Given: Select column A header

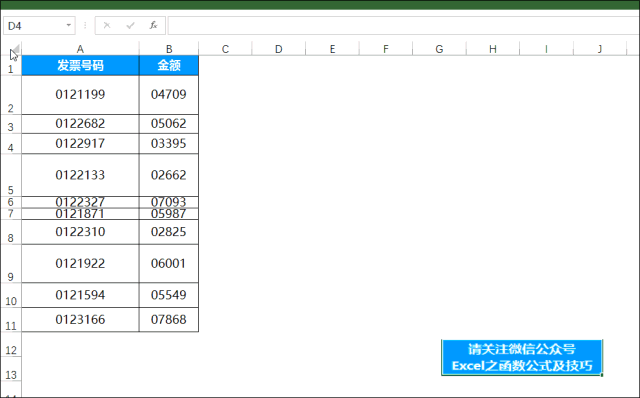Looking at the screenshot, I should click(x=80, y=49).
